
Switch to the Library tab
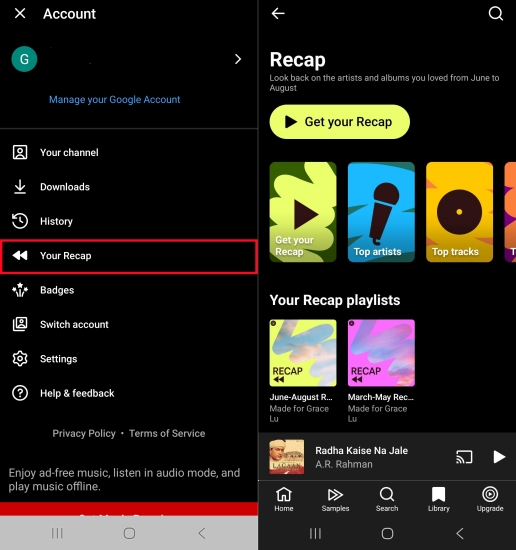(438, 499)
